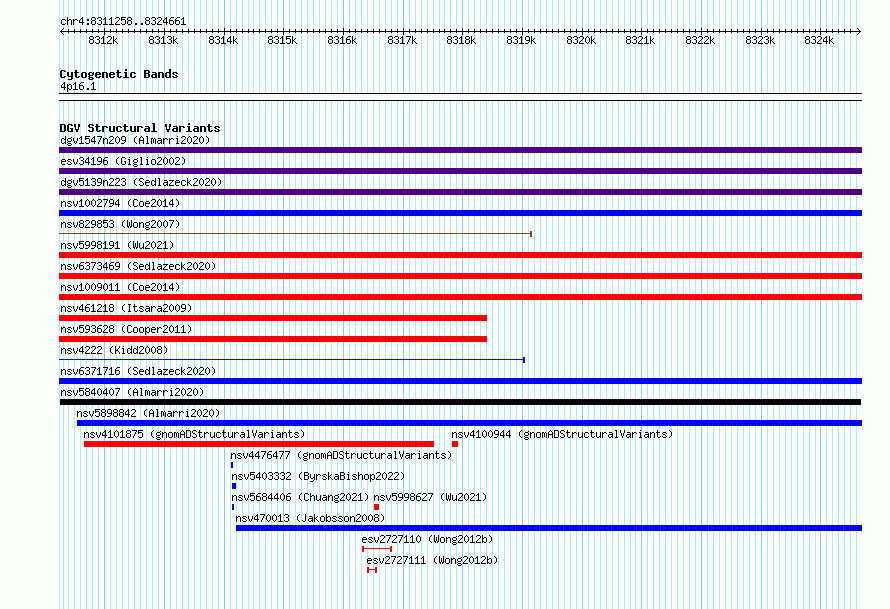Click the 8318k ruler tick label
Screen dimensions: 890x609
461,41
